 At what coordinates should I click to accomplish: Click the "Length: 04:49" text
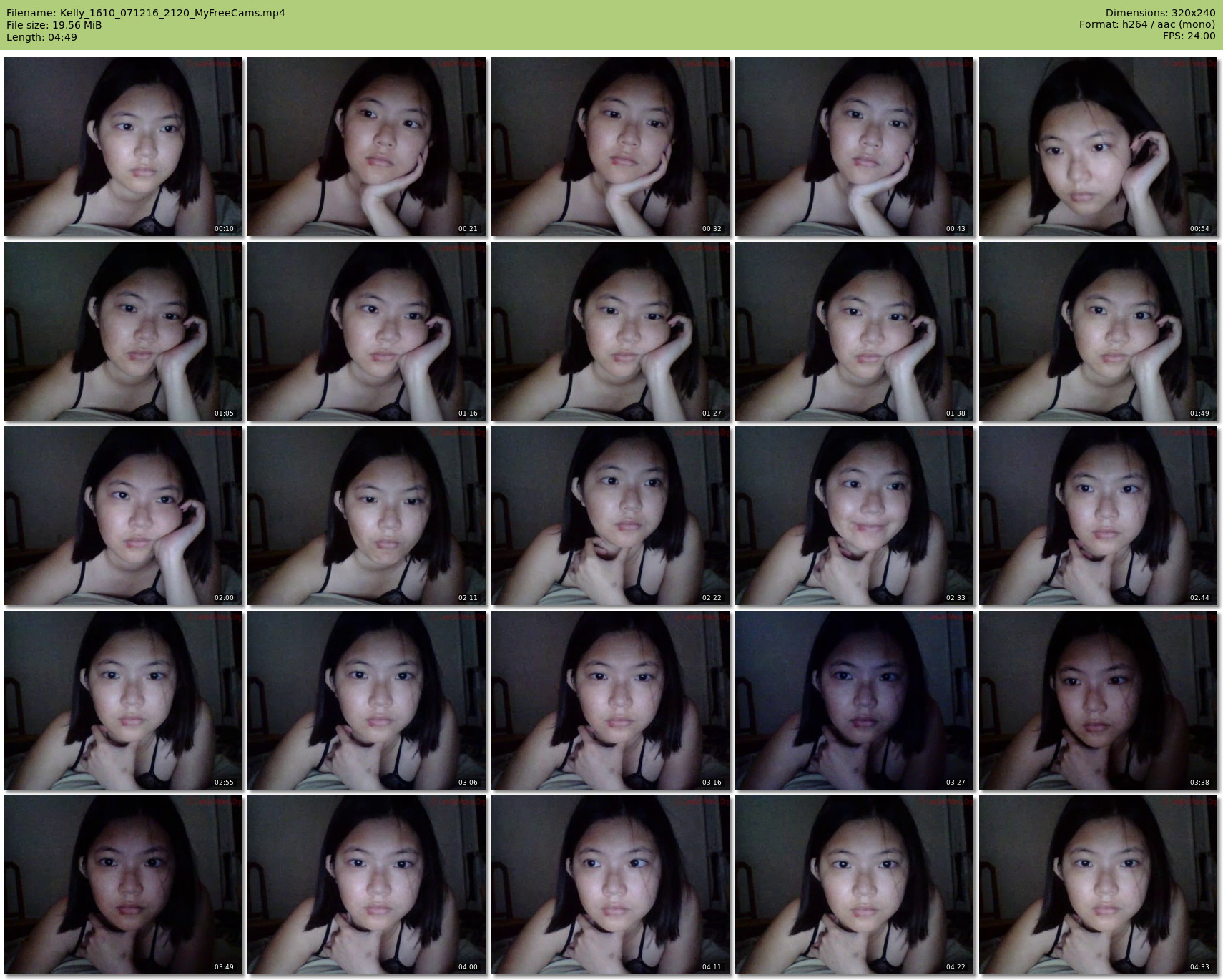(x=41, y=37)
